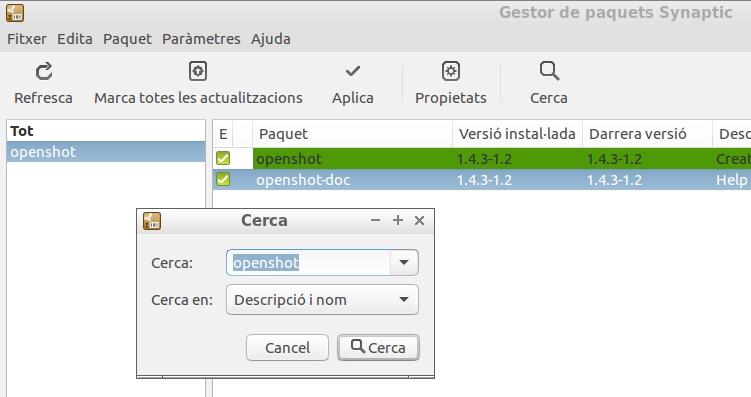751x397 pixels.
Task: Click the E status column header
Action: [223, 134]
